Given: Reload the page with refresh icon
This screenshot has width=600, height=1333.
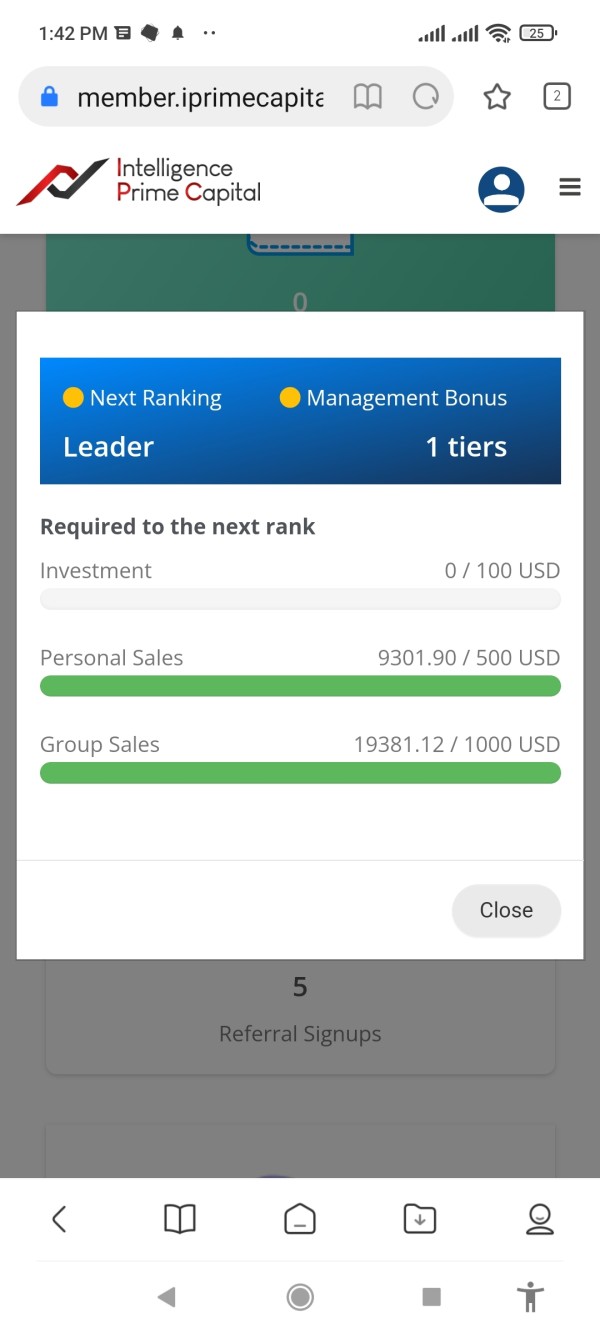Looking at the screenshot, I should point(426,97).
